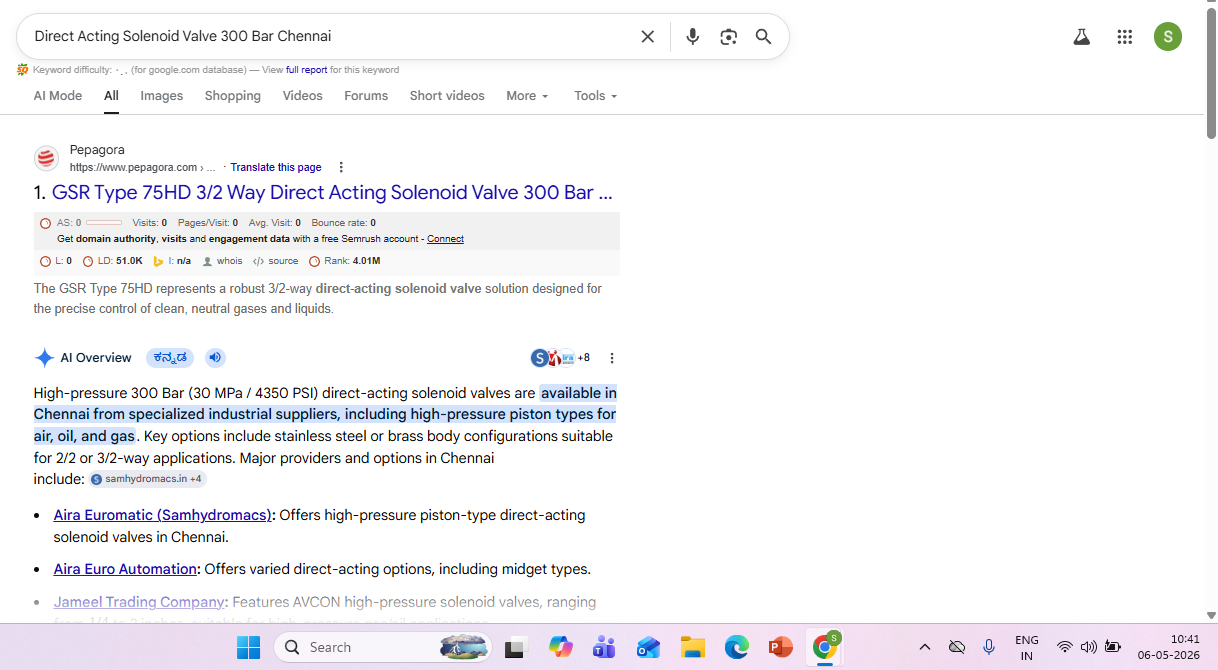Viewport: 1218px width, 670px height.
Task: Expand the Tools dropdown
Action: (x=595, y=96)
